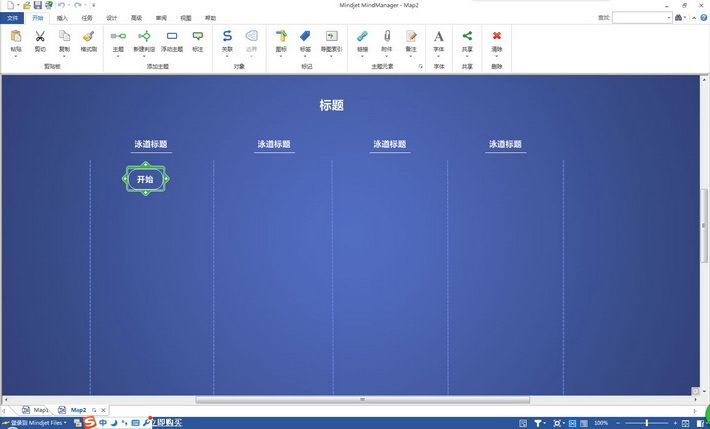The image size is (710, 429).
Task: Click the Cut scissors icon
Action: (x=40, y=36)
